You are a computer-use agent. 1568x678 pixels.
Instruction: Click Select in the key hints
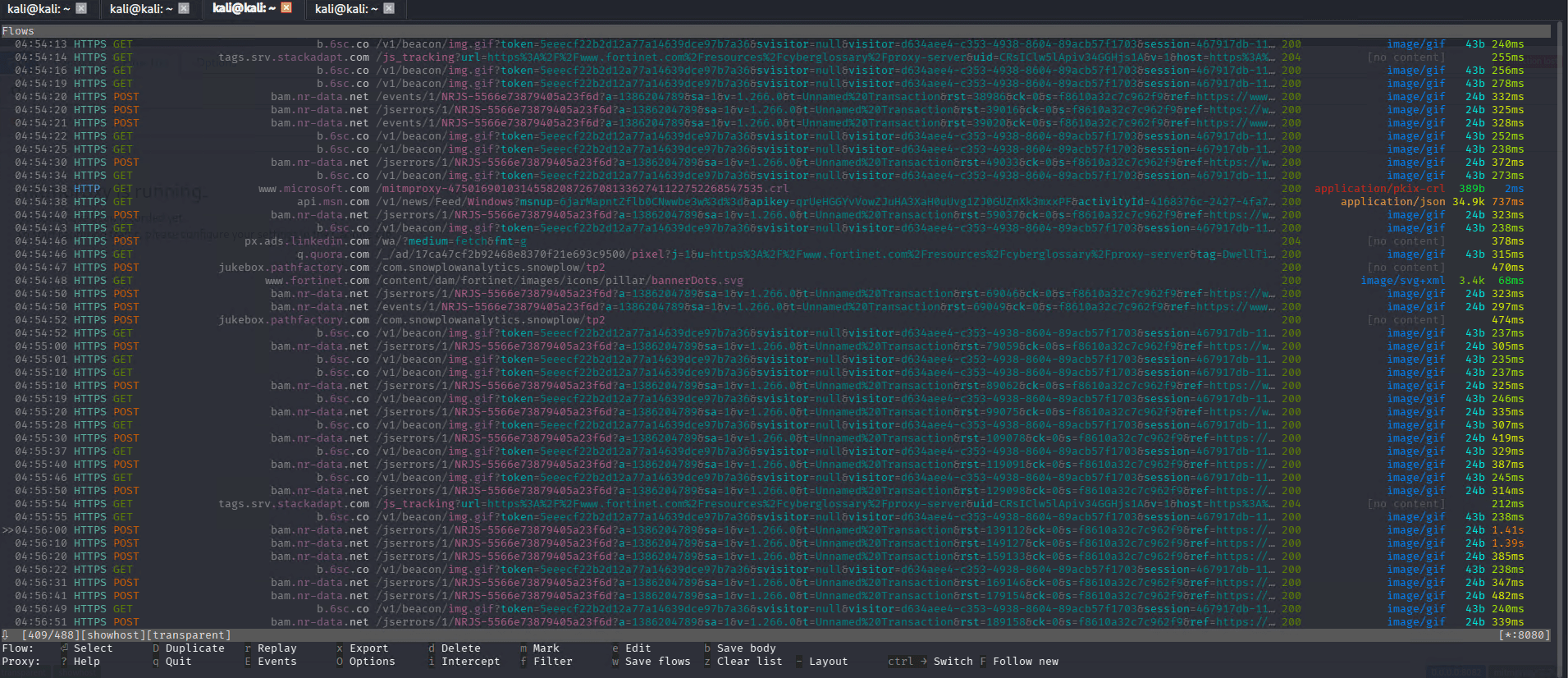(94, 648)
